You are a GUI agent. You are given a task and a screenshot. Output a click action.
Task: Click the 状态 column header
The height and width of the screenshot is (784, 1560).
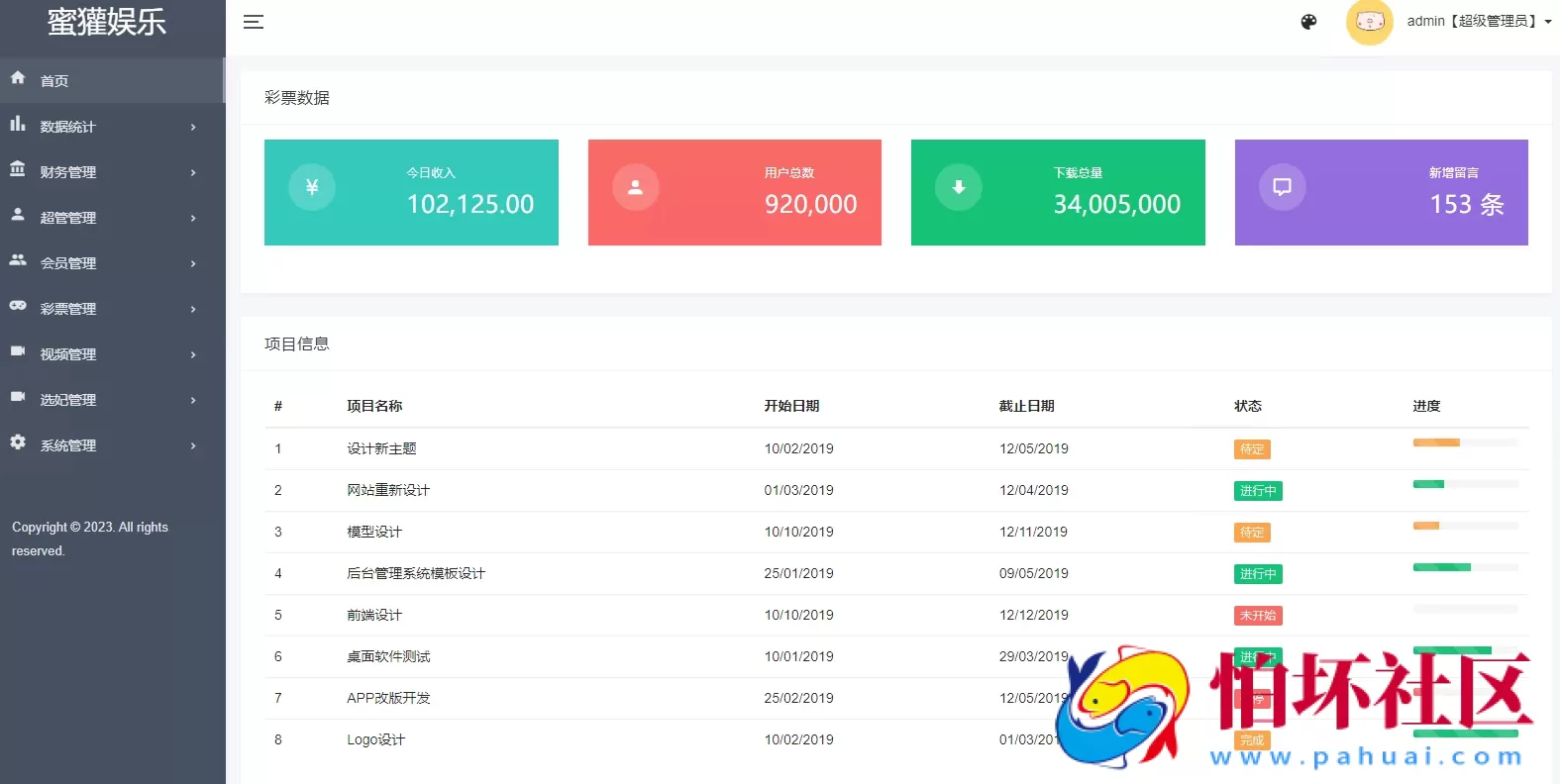(x=1248, y=406)
